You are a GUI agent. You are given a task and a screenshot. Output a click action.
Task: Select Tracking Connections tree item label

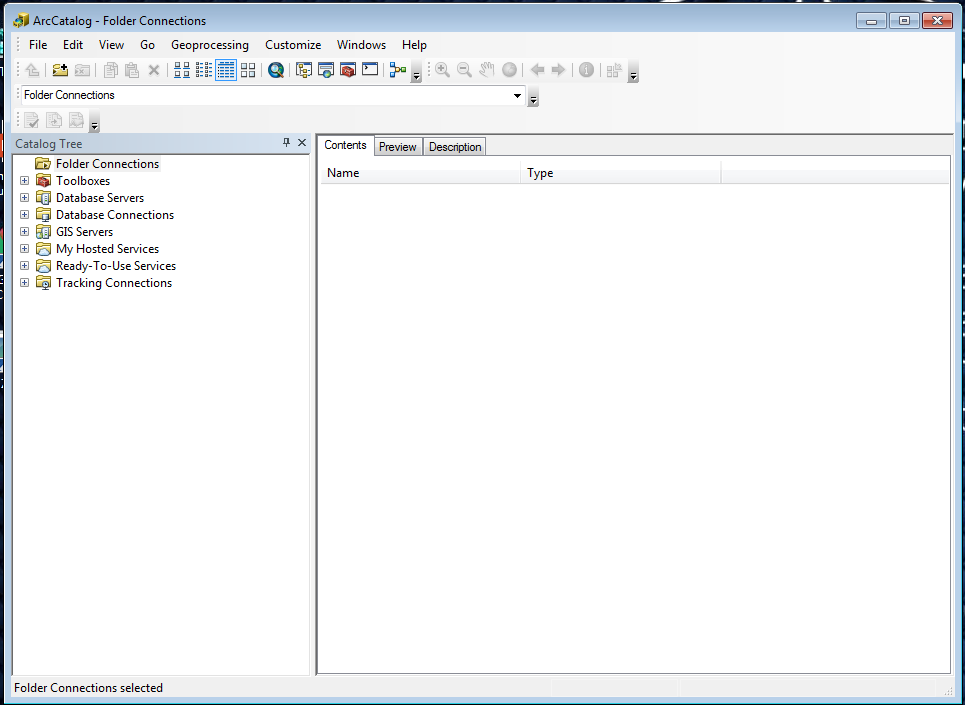coord(114,283)
